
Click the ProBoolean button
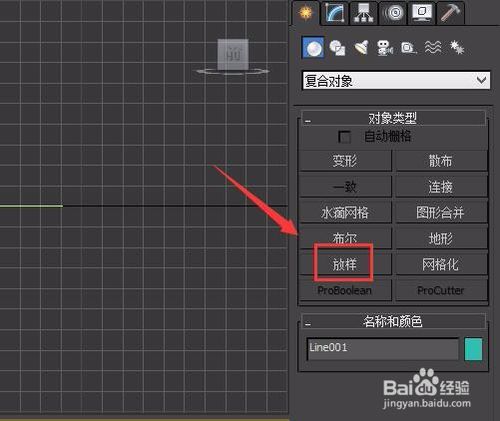pyautogui.click(x=345, y=290)
